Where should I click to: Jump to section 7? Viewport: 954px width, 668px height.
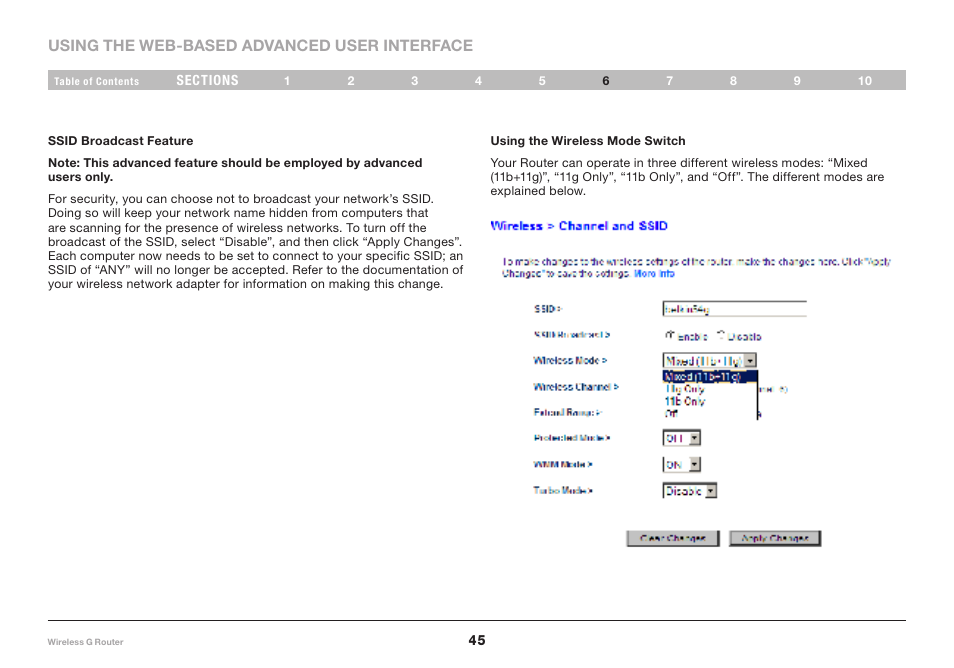pyautogui.click(x=669, y=81)
